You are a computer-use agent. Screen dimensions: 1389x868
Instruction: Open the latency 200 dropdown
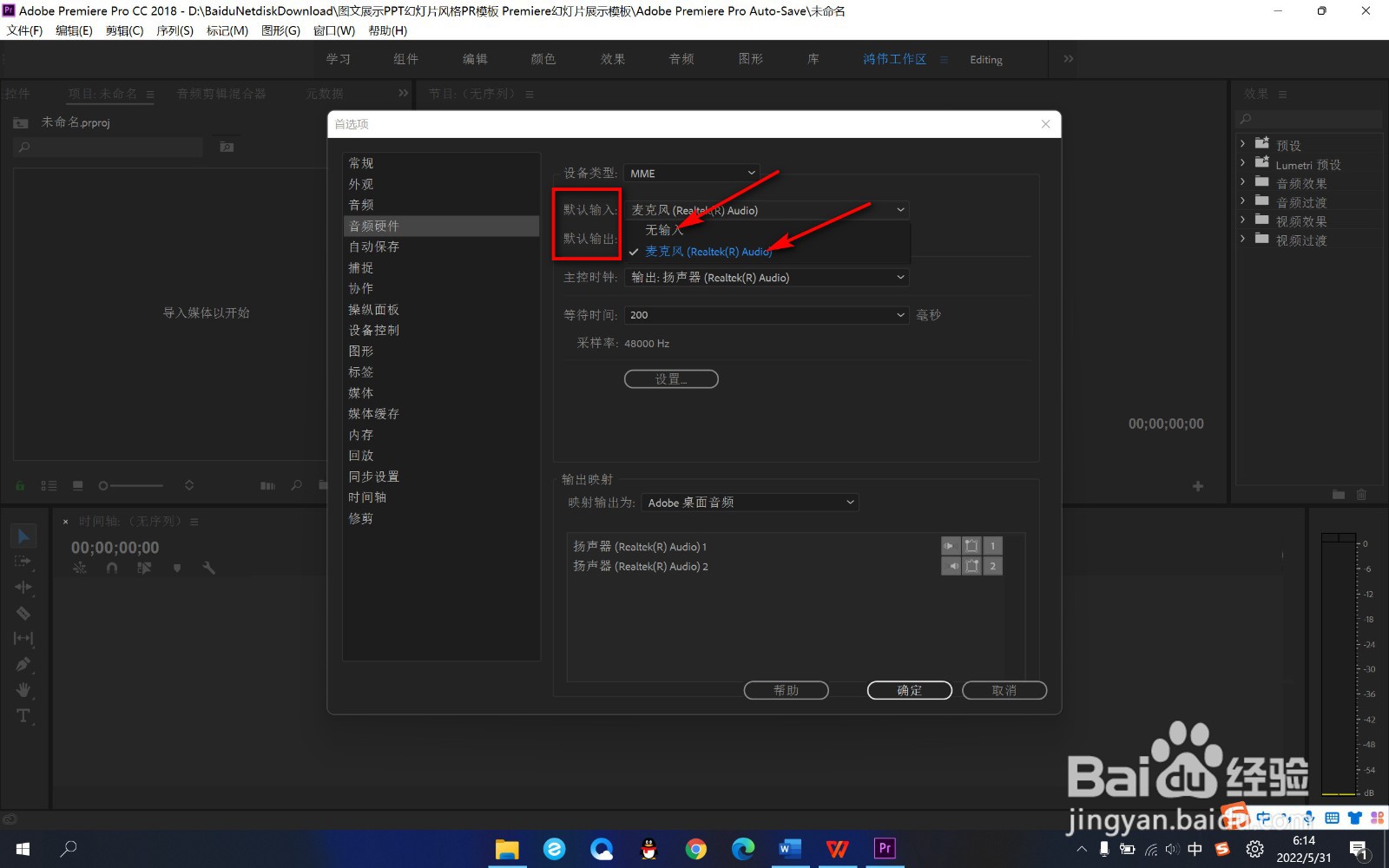pos(767,315)
